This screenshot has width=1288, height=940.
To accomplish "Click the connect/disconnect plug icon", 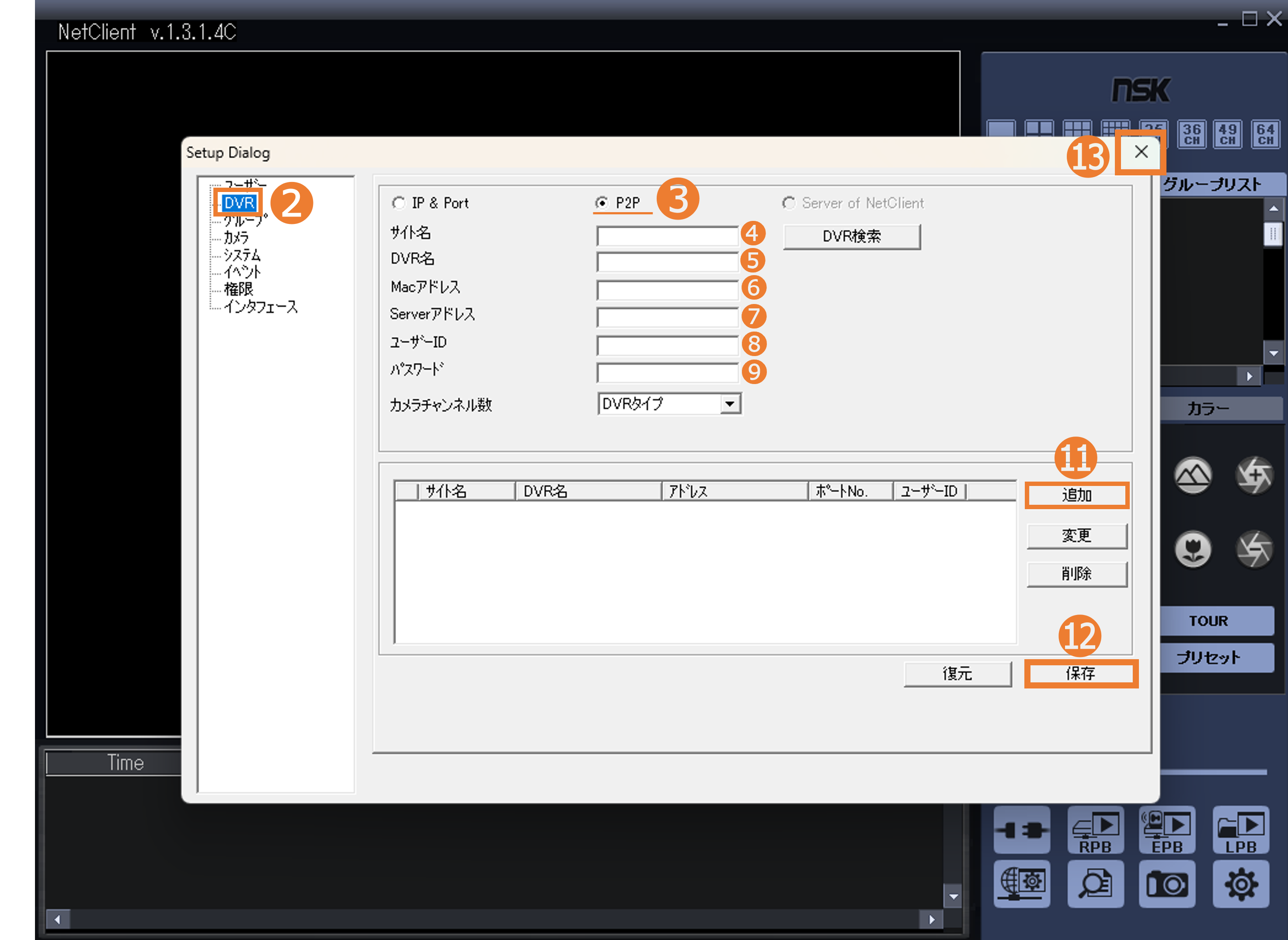I will click(x=1021, y=830).
